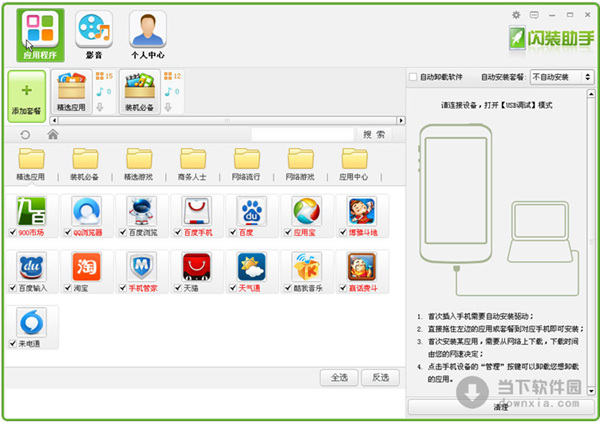
Task: Click the 清理 button
Action: point(501,407)
